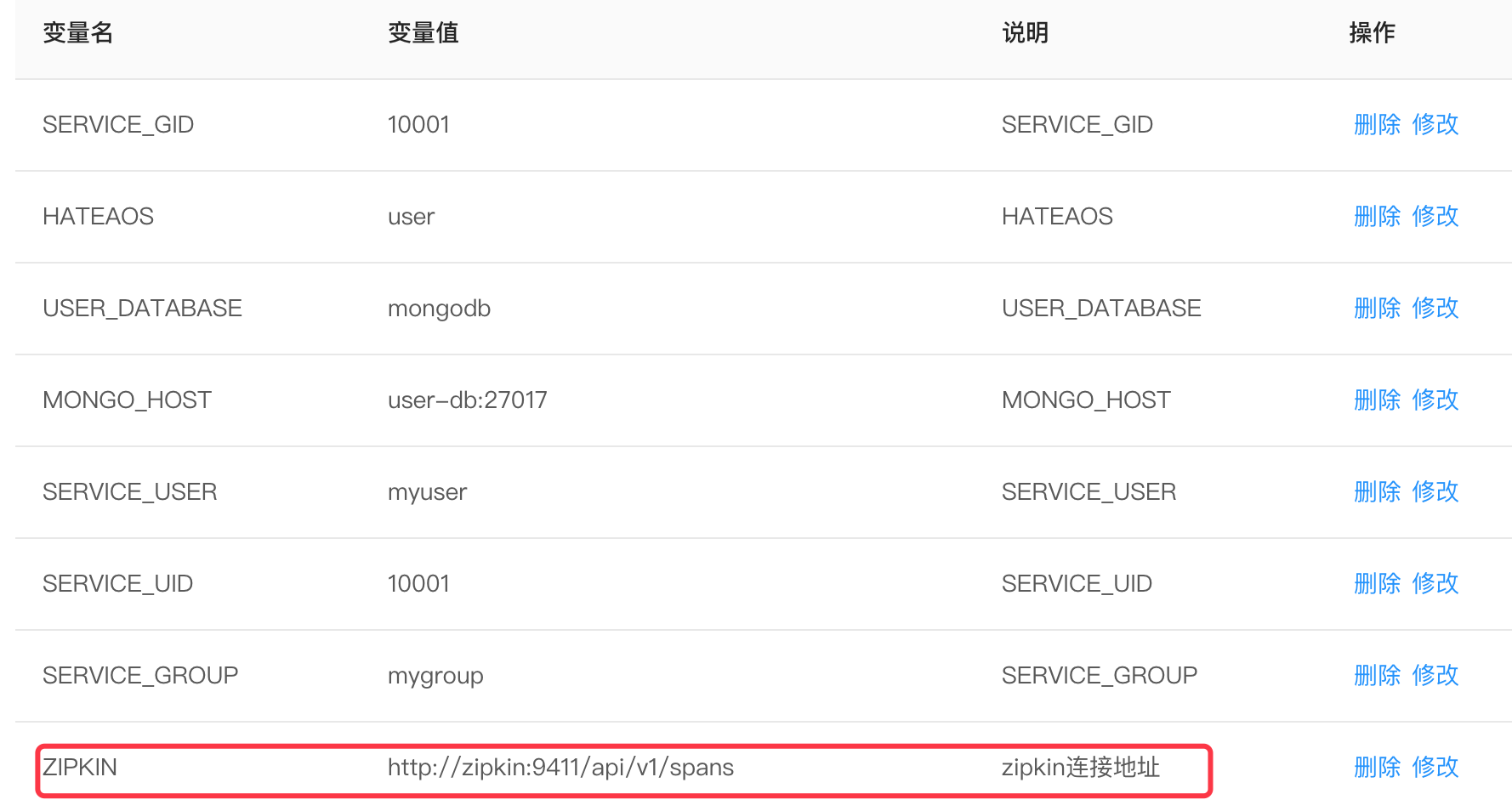Edit the SERVICE_UID variable

1435,583
